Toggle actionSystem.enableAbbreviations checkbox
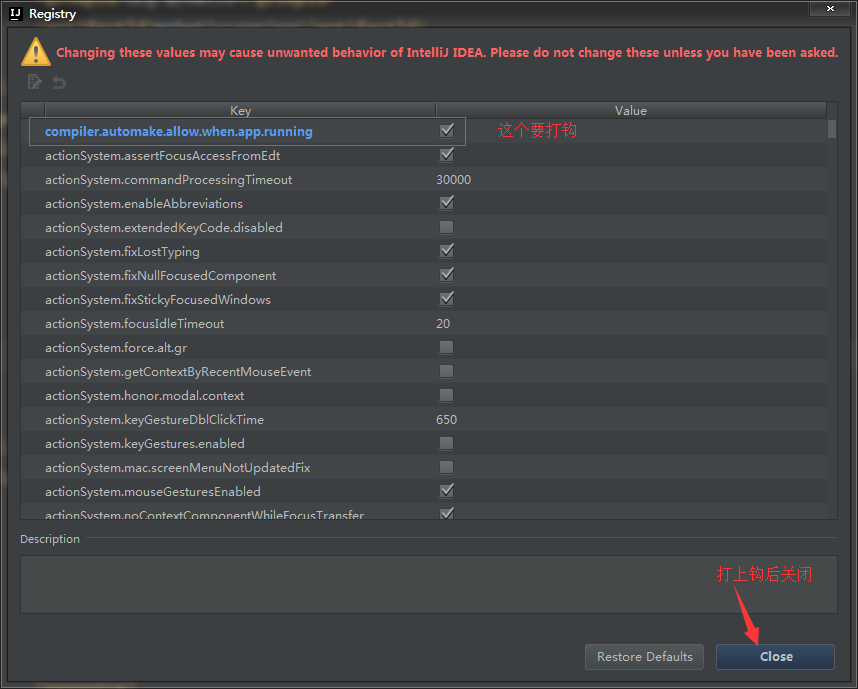Image resolution: width=858 pixels, height=689 pixels. click(447, 203)
